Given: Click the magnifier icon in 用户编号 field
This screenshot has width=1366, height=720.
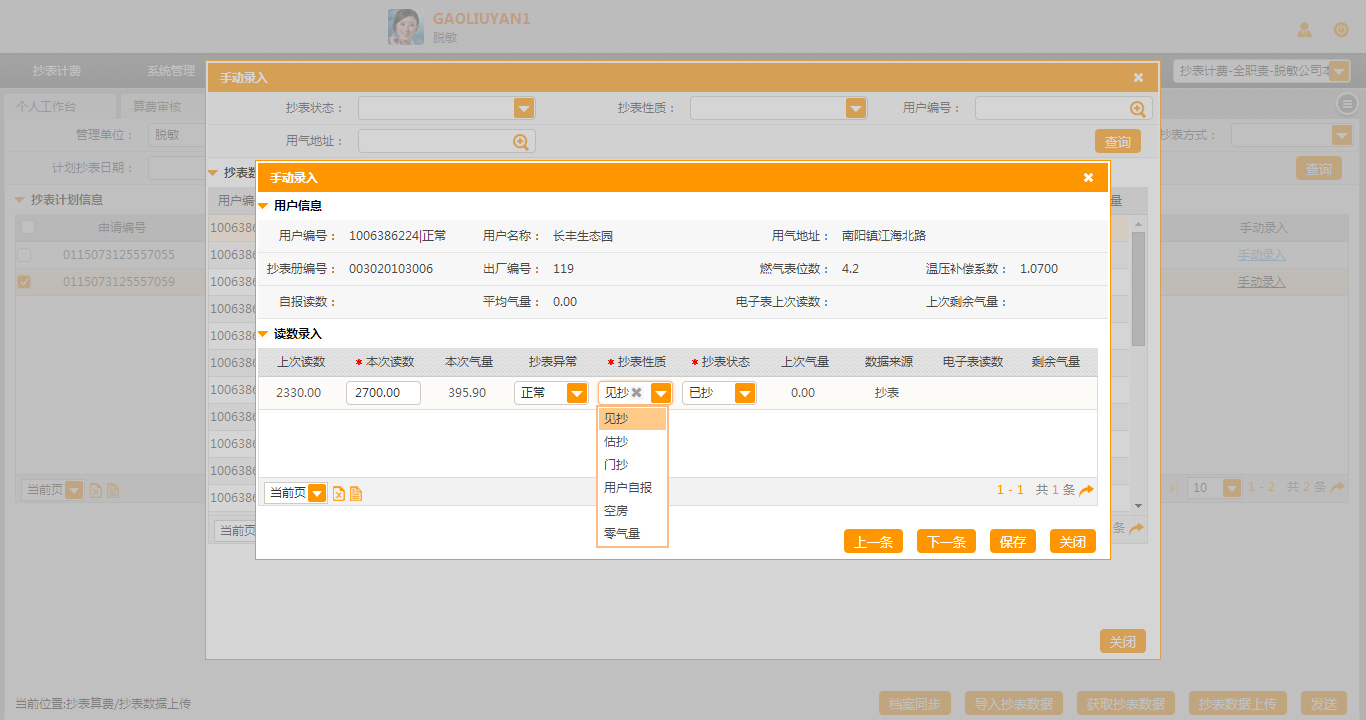Looking at the screenshot, I should pyautogui.click(x=1138, y=109).
